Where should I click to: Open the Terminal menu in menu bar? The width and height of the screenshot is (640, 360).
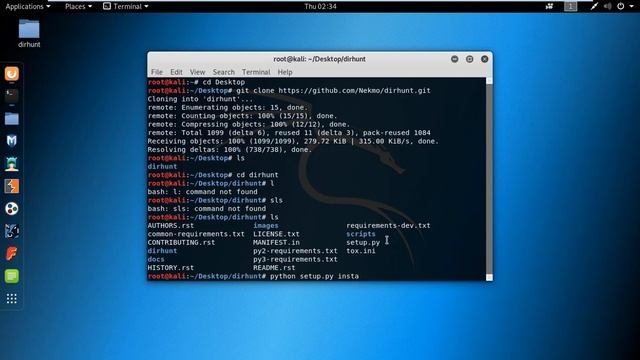(x=256, y=72)
